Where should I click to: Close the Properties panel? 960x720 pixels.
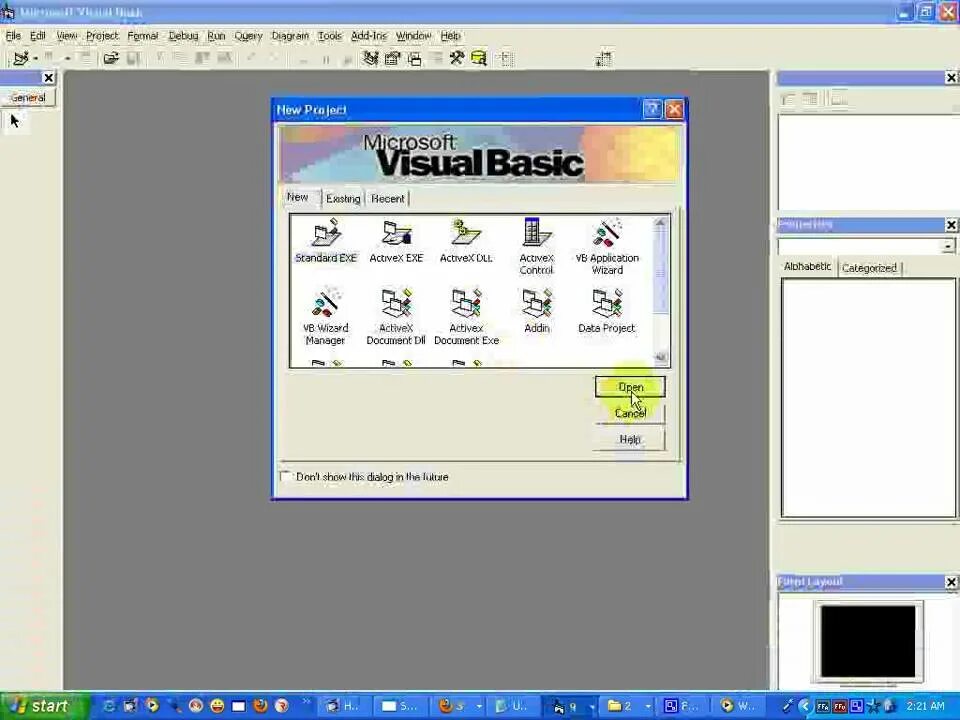[951, 225]
